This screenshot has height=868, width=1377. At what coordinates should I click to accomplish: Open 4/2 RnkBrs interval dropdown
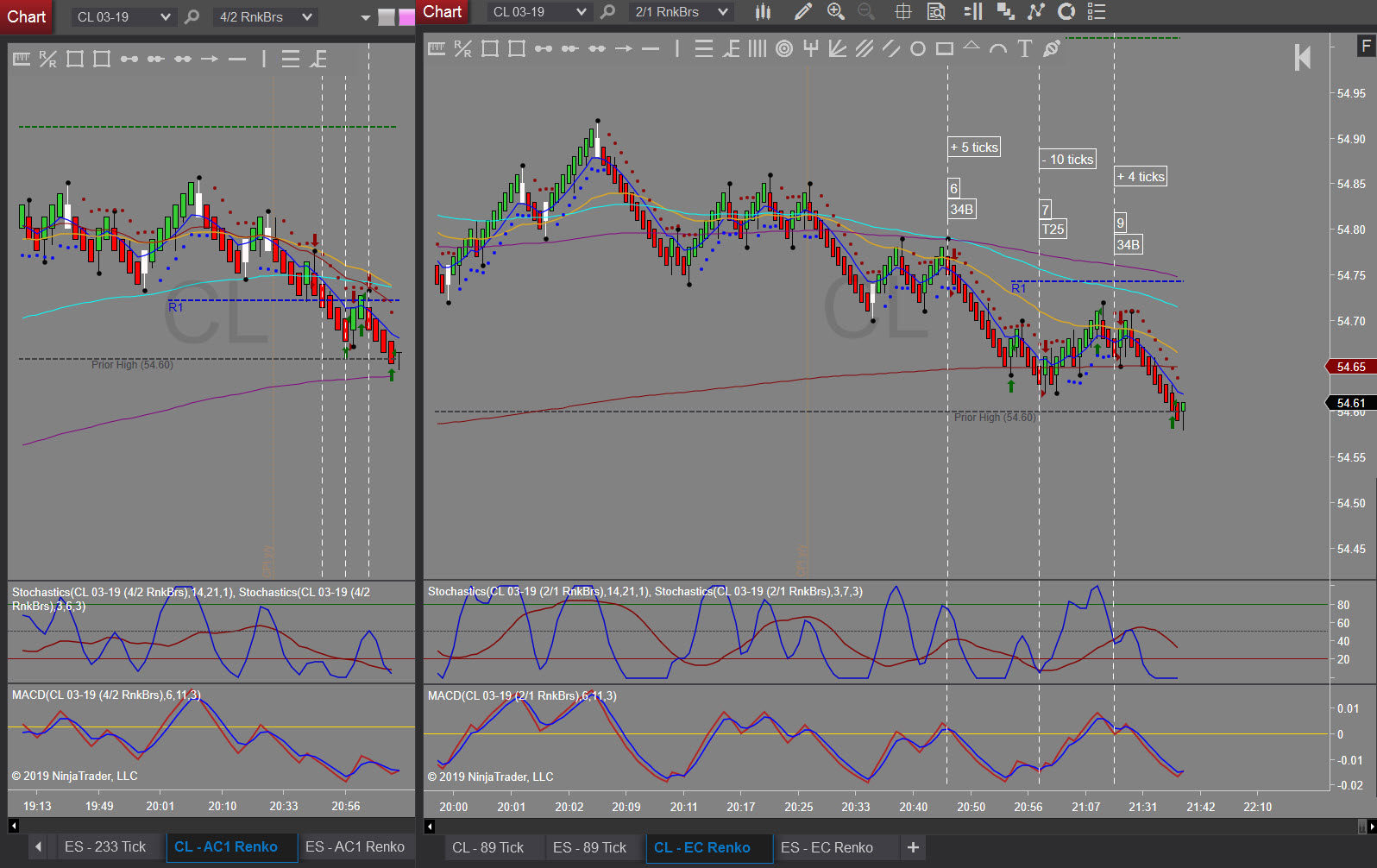(265, 16)
